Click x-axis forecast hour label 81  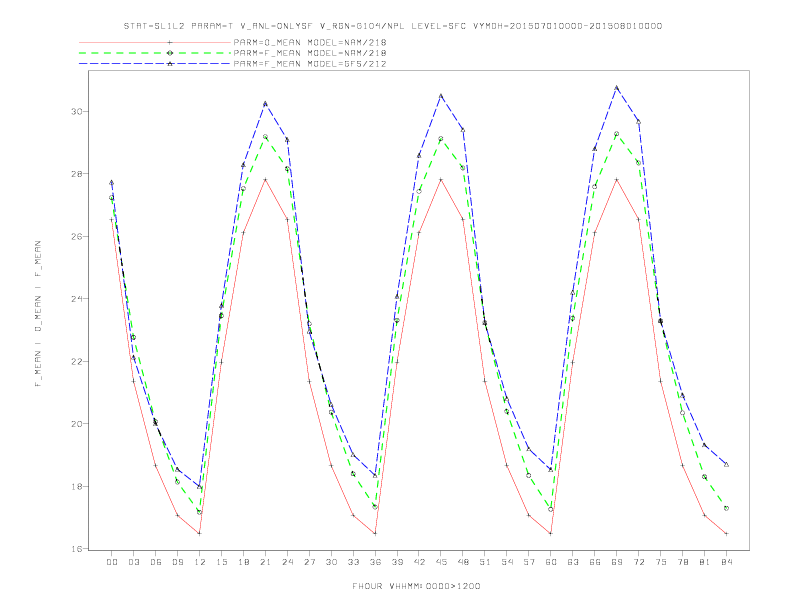(x=705, y=562)
